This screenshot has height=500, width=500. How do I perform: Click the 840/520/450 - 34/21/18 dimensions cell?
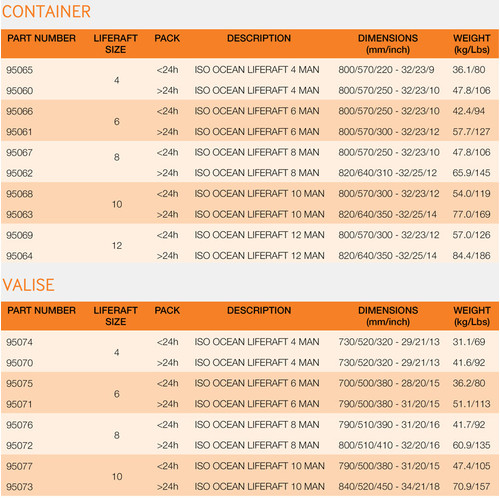(389, 487)
